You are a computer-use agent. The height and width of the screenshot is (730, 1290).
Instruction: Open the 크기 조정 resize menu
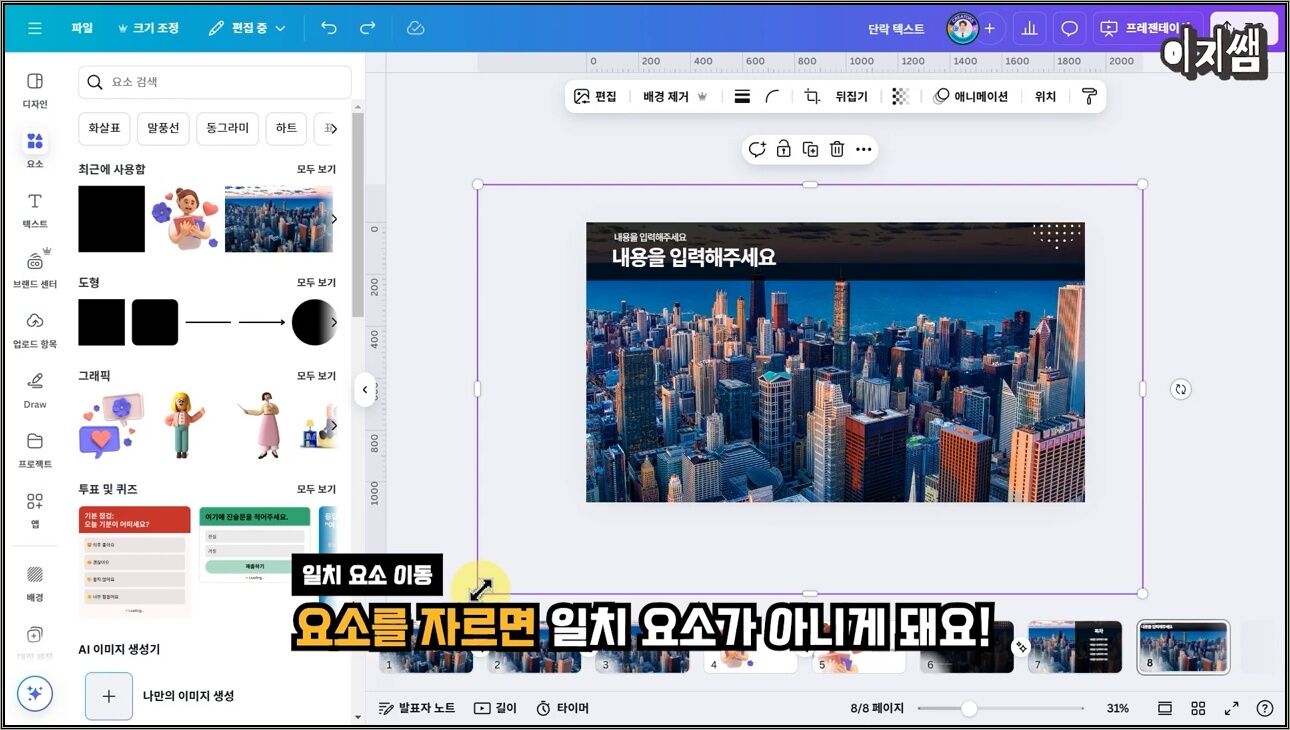pos(148,28)
